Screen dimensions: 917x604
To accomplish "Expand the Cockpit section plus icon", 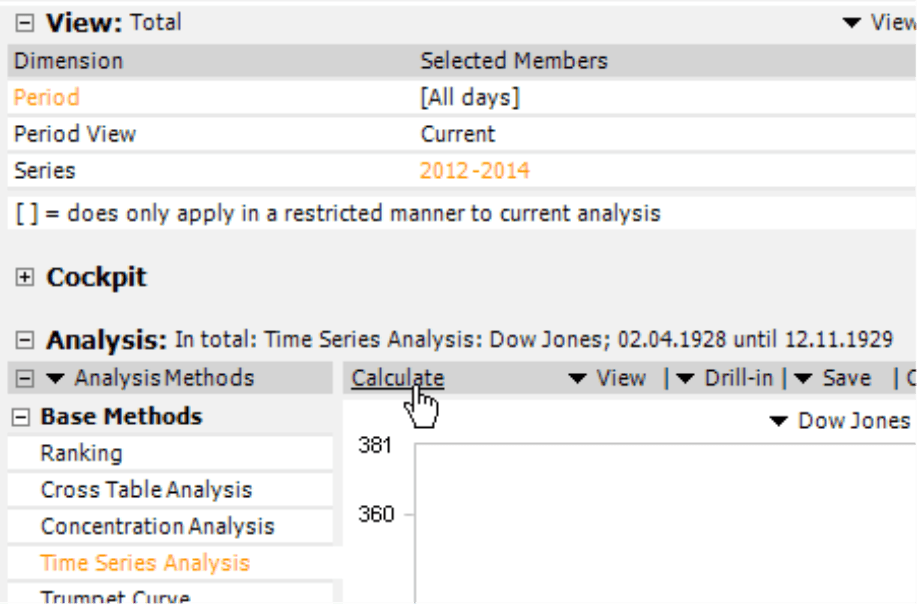I will click(25, 277).
